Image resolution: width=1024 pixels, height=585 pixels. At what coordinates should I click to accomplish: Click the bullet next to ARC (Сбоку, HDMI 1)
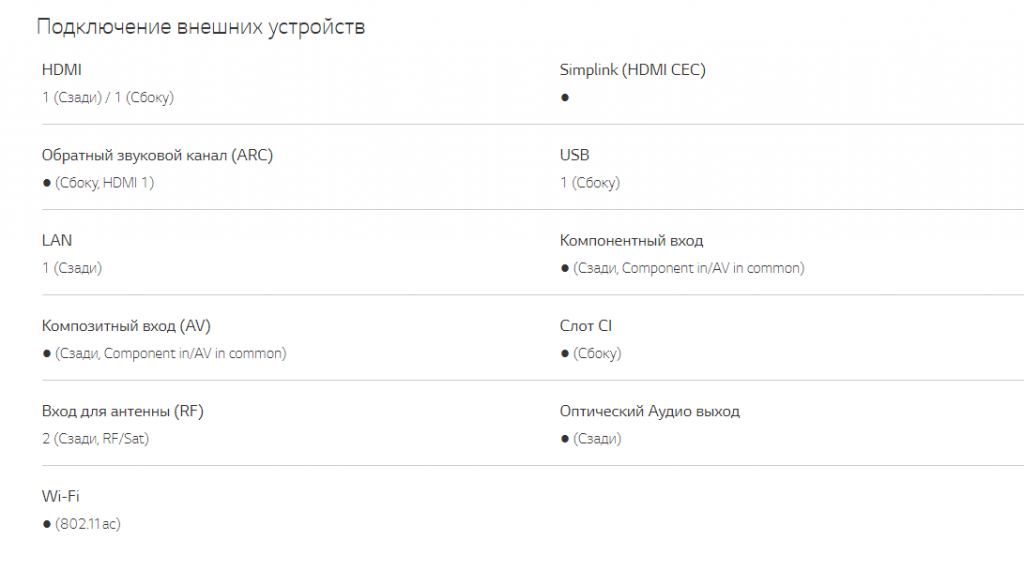click(x=46, y=183)
